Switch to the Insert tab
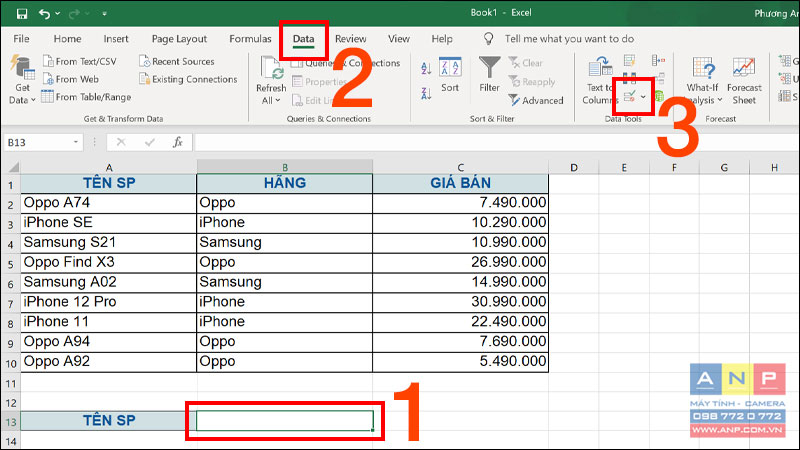Viewport: 800px width, 450px height. tap(116, 39)
